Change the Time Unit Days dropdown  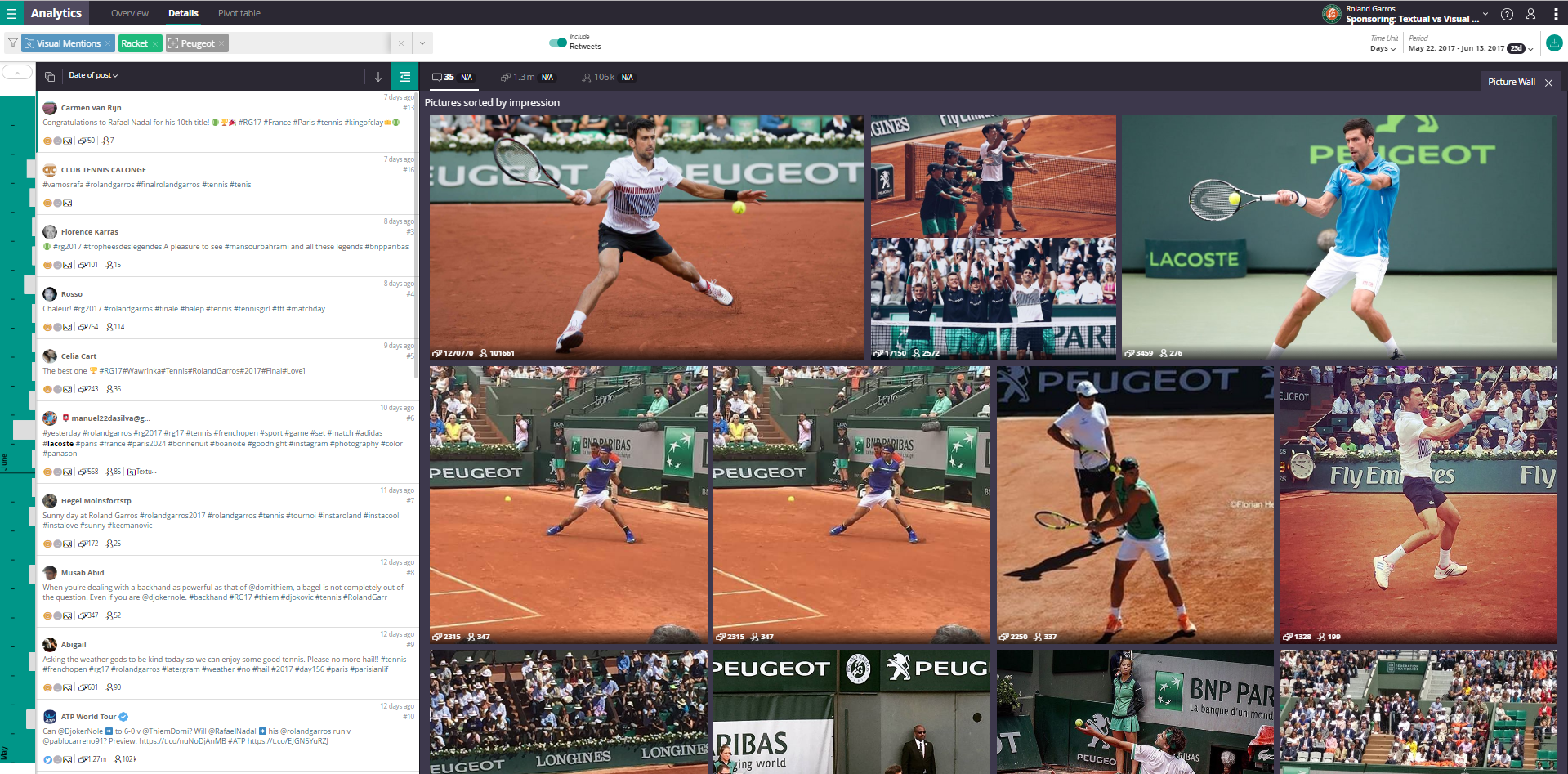click(x=1383, y=48)
